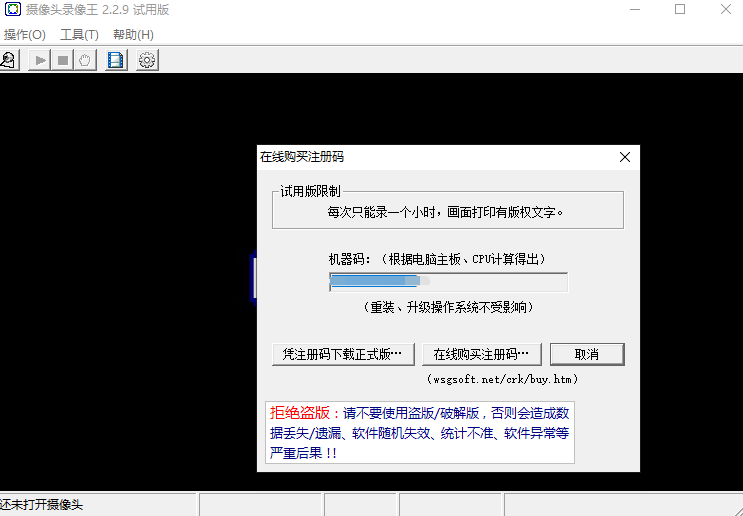Image resolution: width=743 pixels, height=516 pixels.
Task: Click the 每次只能录一个小时 limitation text
Action: pos(445,212)
